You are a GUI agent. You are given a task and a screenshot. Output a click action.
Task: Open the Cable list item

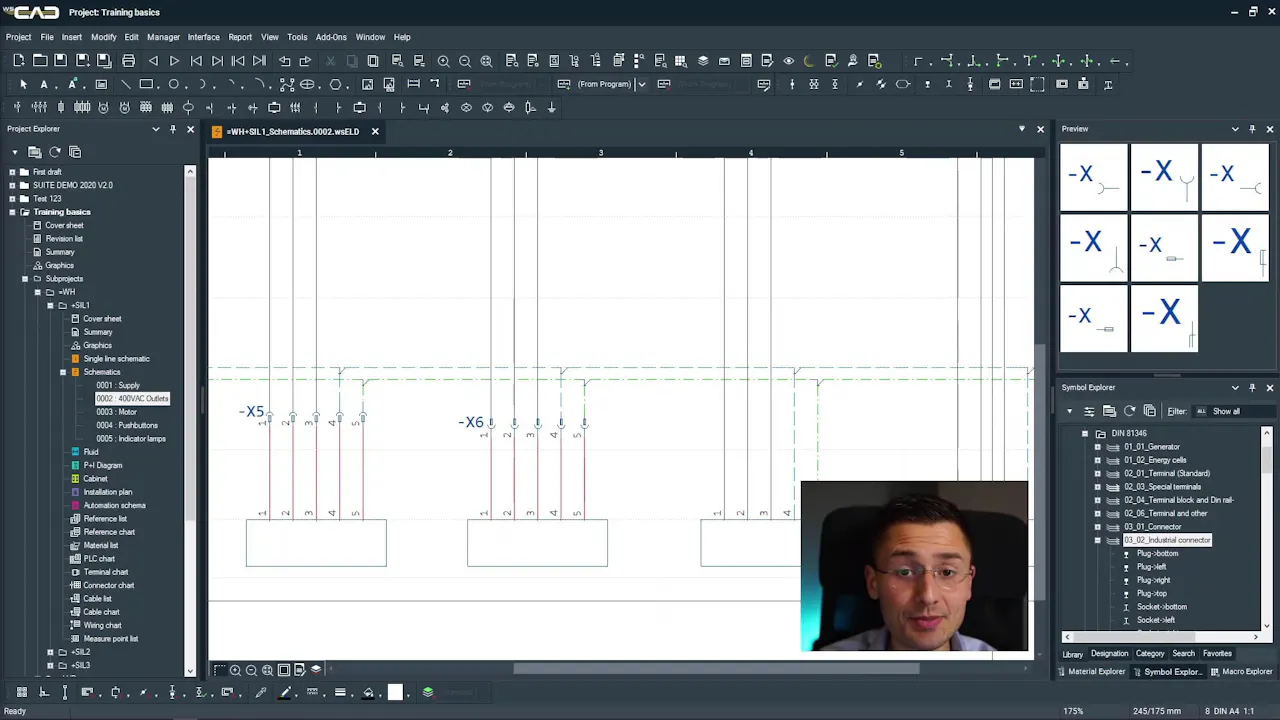[97, 599]
